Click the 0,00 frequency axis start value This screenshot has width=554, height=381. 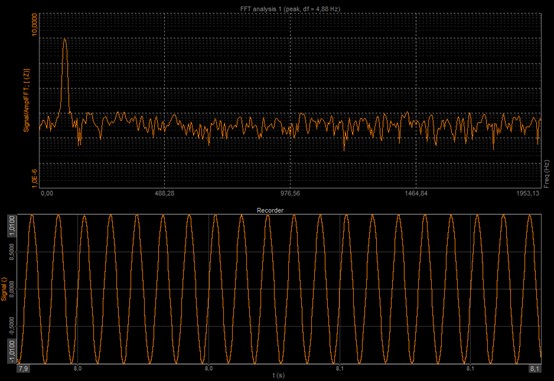pos(47,193)
